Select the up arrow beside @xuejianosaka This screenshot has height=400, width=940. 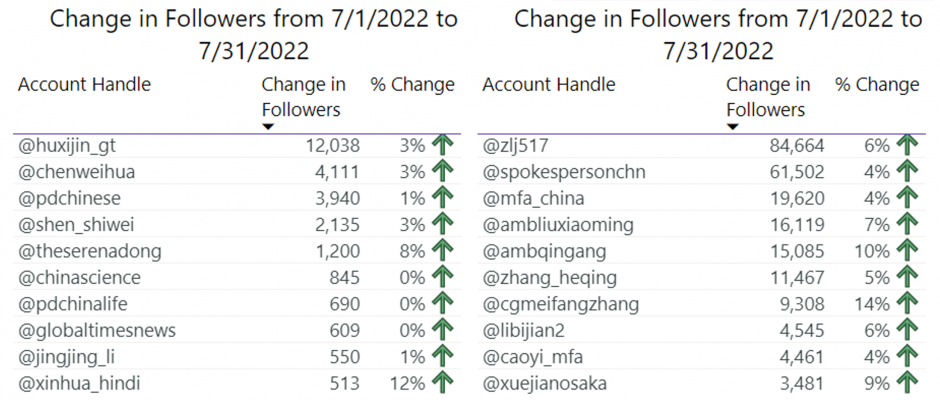click(907, 383)
